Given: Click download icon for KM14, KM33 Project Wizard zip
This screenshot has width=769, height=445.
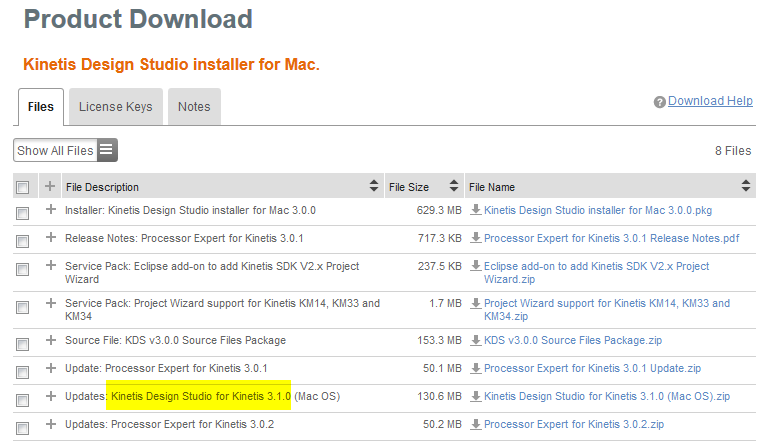Looking at the screenshot, I should 475,303.
